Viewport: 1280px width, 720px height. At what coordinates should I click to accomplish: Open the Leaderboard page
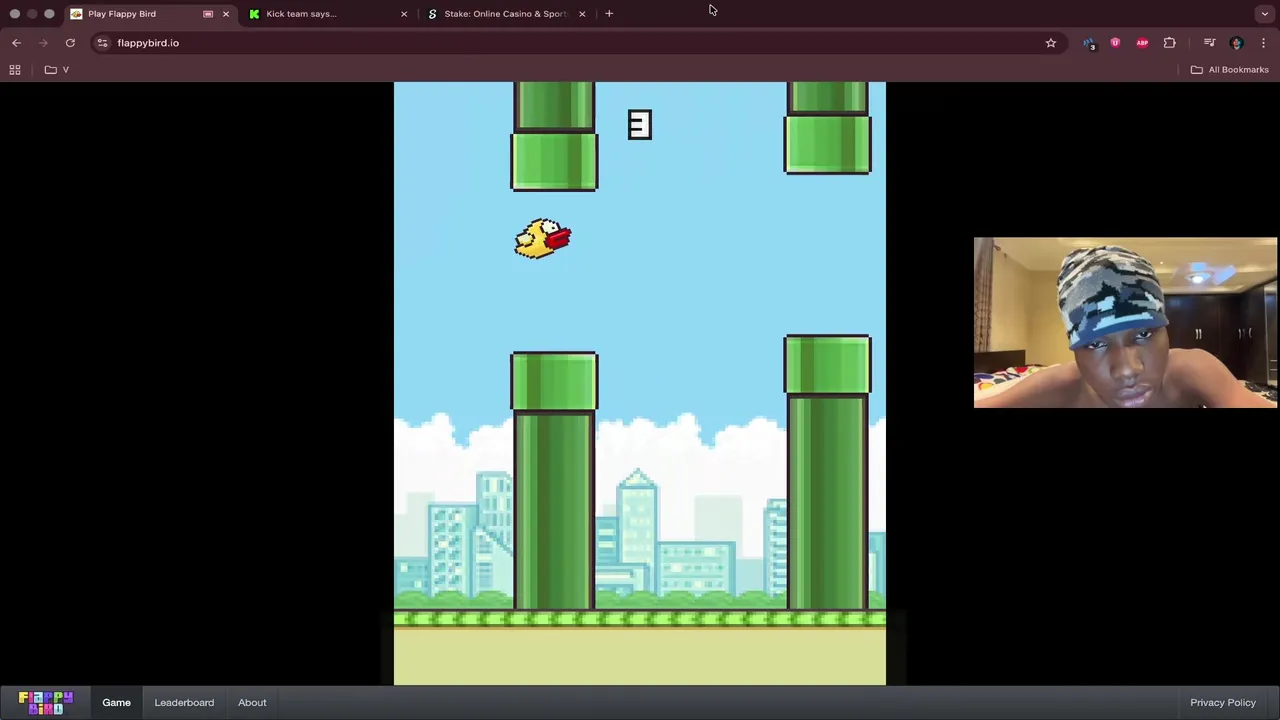[x=184, y=702]
